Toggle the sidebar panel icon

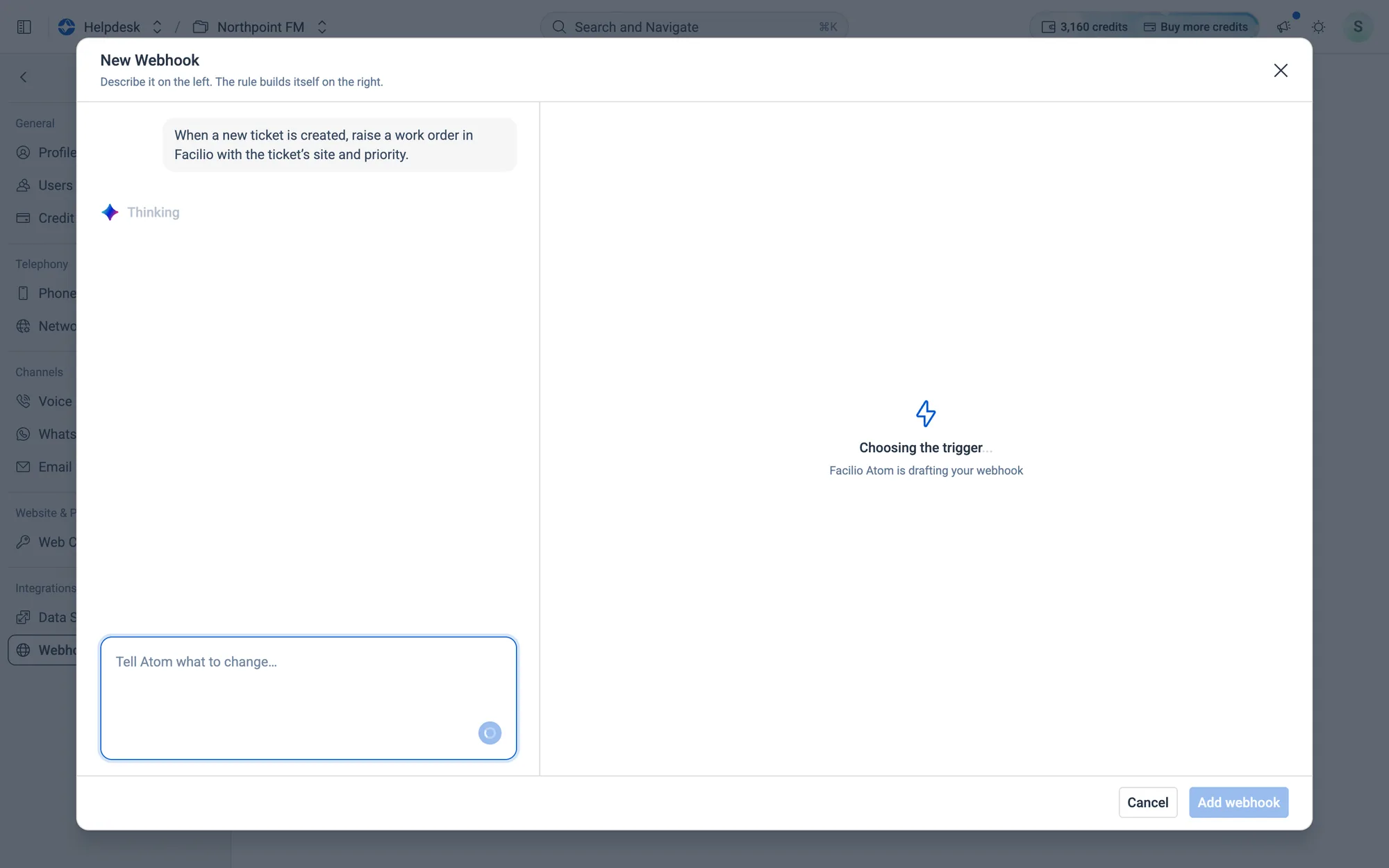[x=24, y=27]
